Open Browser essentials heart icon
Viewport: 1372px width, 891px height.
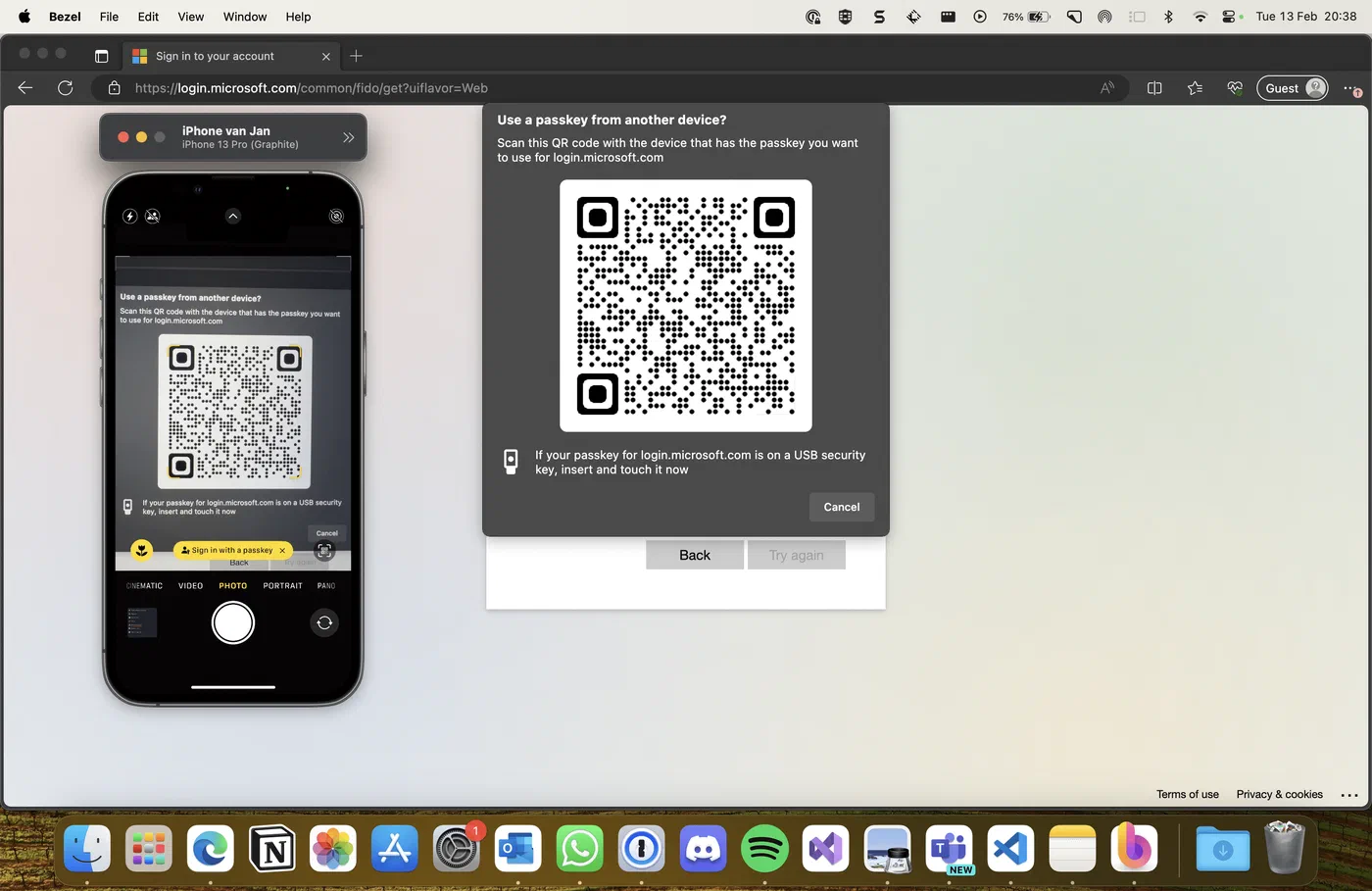coord(1235,88)
